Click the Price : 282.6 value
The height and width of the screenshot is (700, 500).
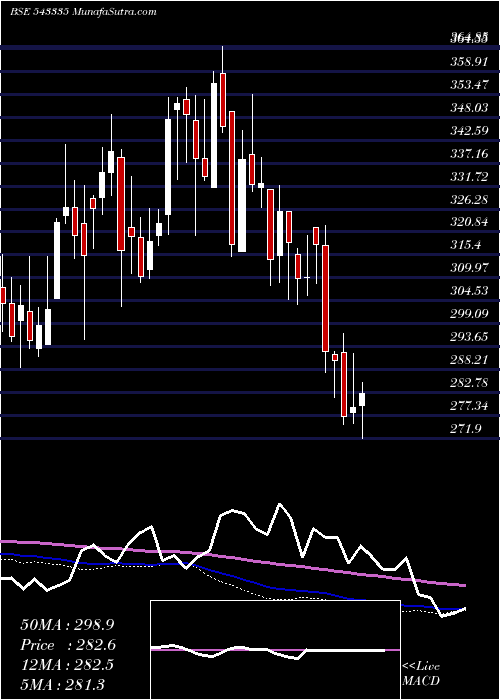click(68, 645)
